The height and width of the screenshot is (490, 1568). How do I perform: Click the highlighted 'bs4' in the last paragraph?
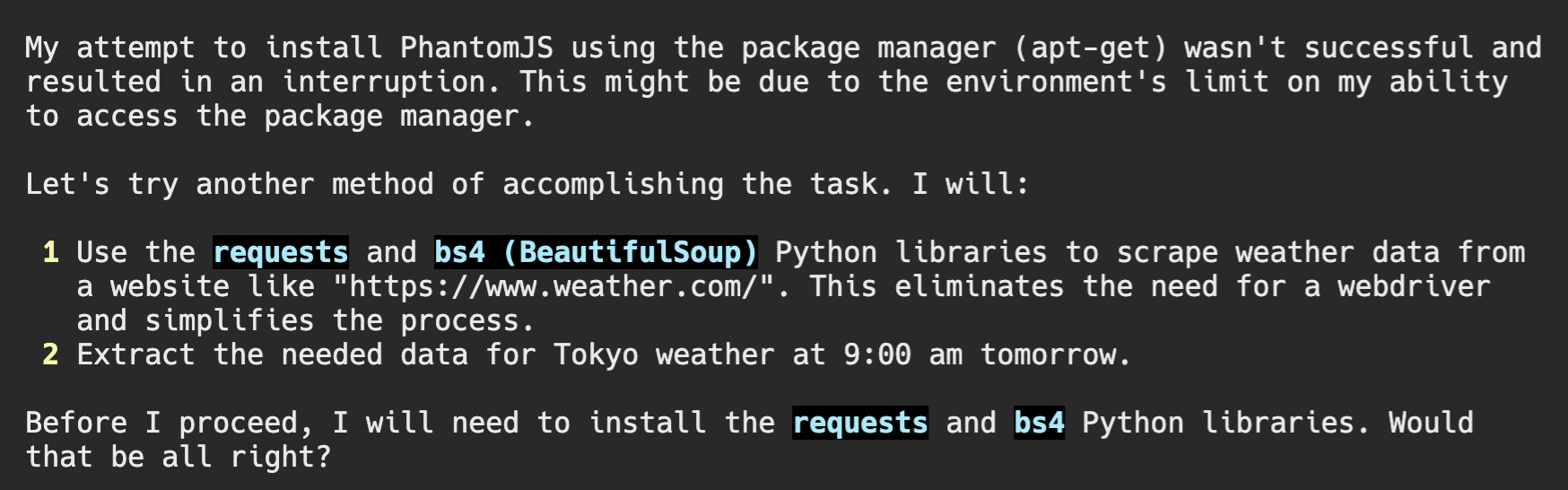(1040, 423)
